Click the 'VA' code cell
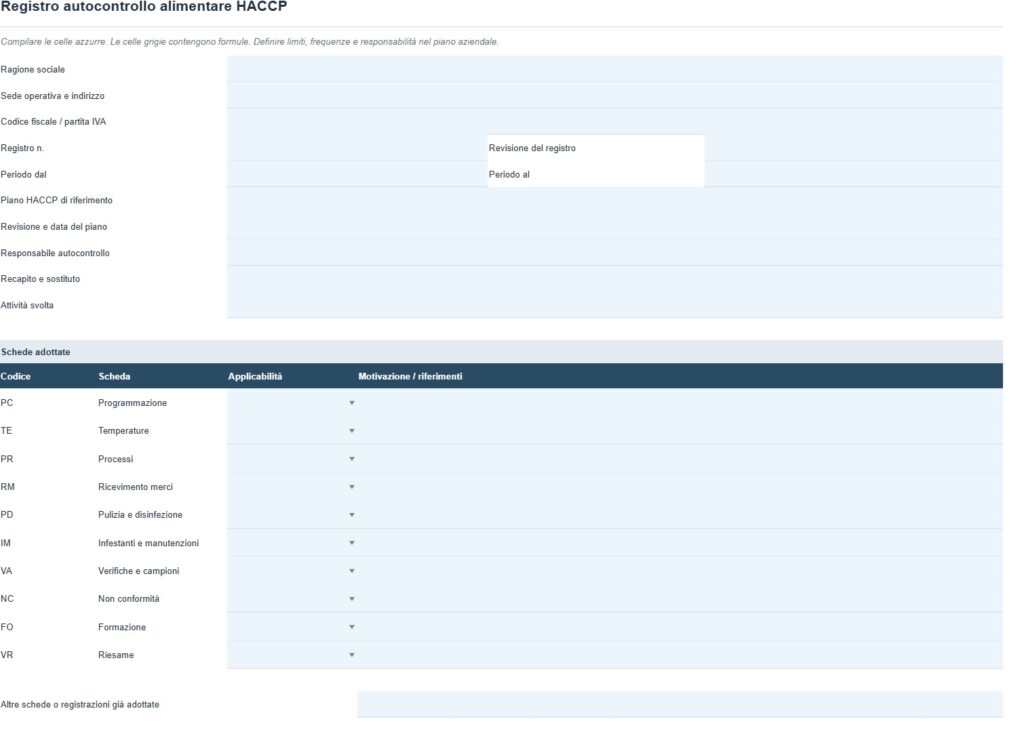1024x736 pixels. (x=7, y=571)
